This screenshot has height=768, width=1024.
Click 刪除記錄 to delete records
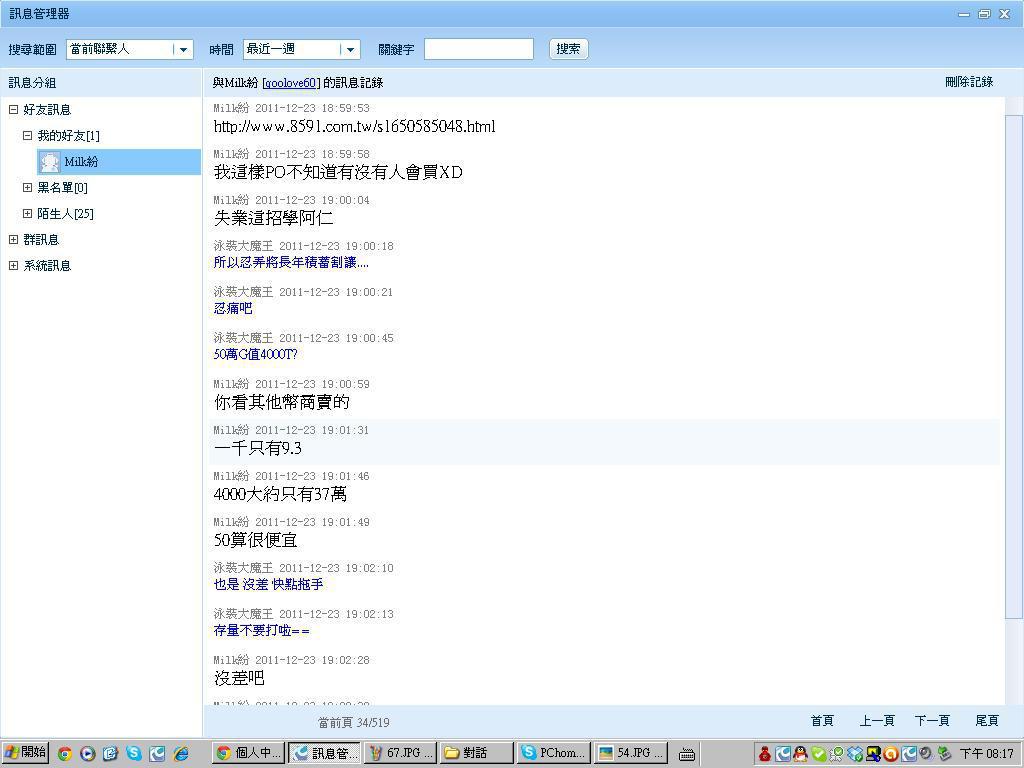pos(969,82)
